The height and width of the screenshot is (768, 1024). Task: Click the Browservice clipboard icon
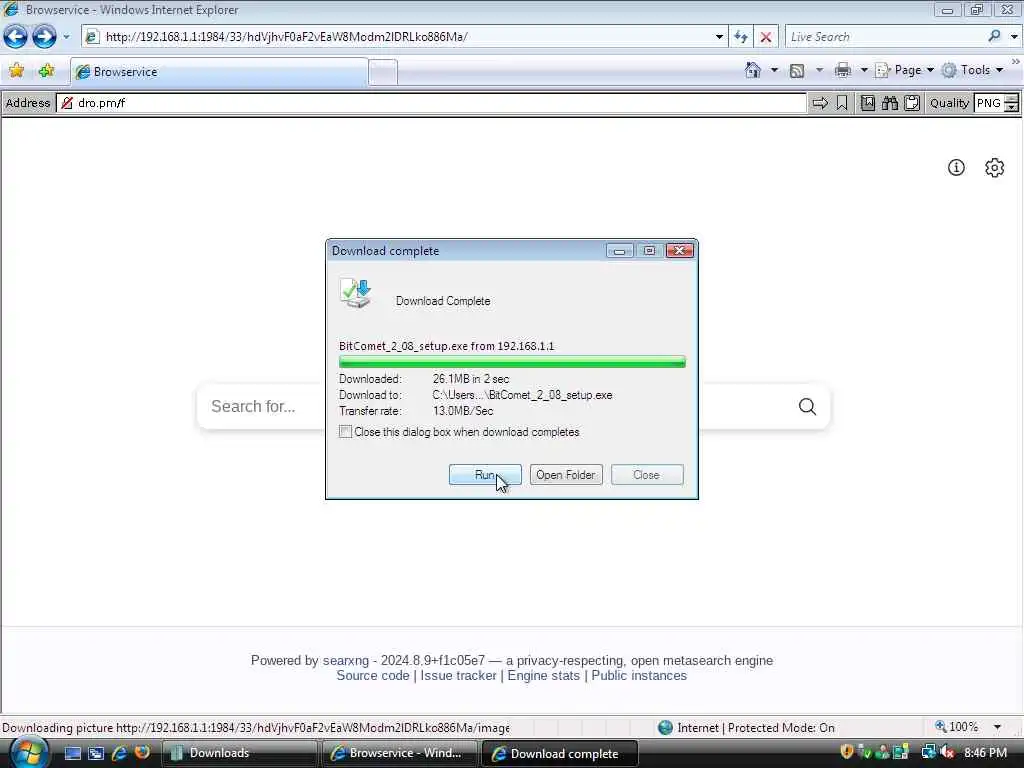click(x=912, y=103)
